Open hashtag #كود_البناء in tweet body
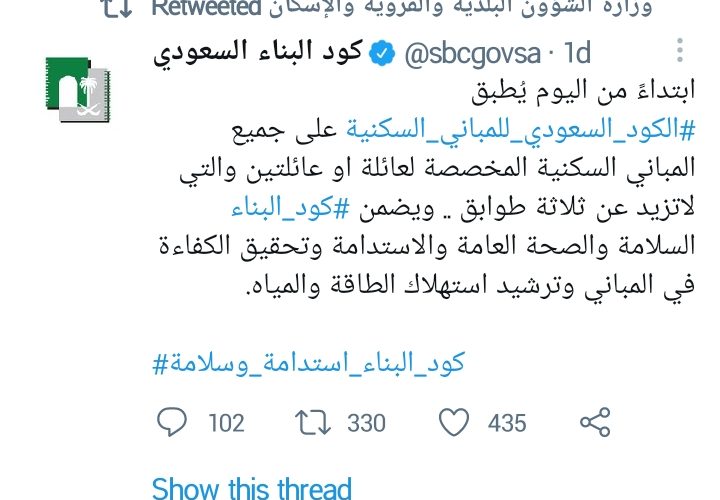This screenshot has height=500, width=720. (290, 208)
